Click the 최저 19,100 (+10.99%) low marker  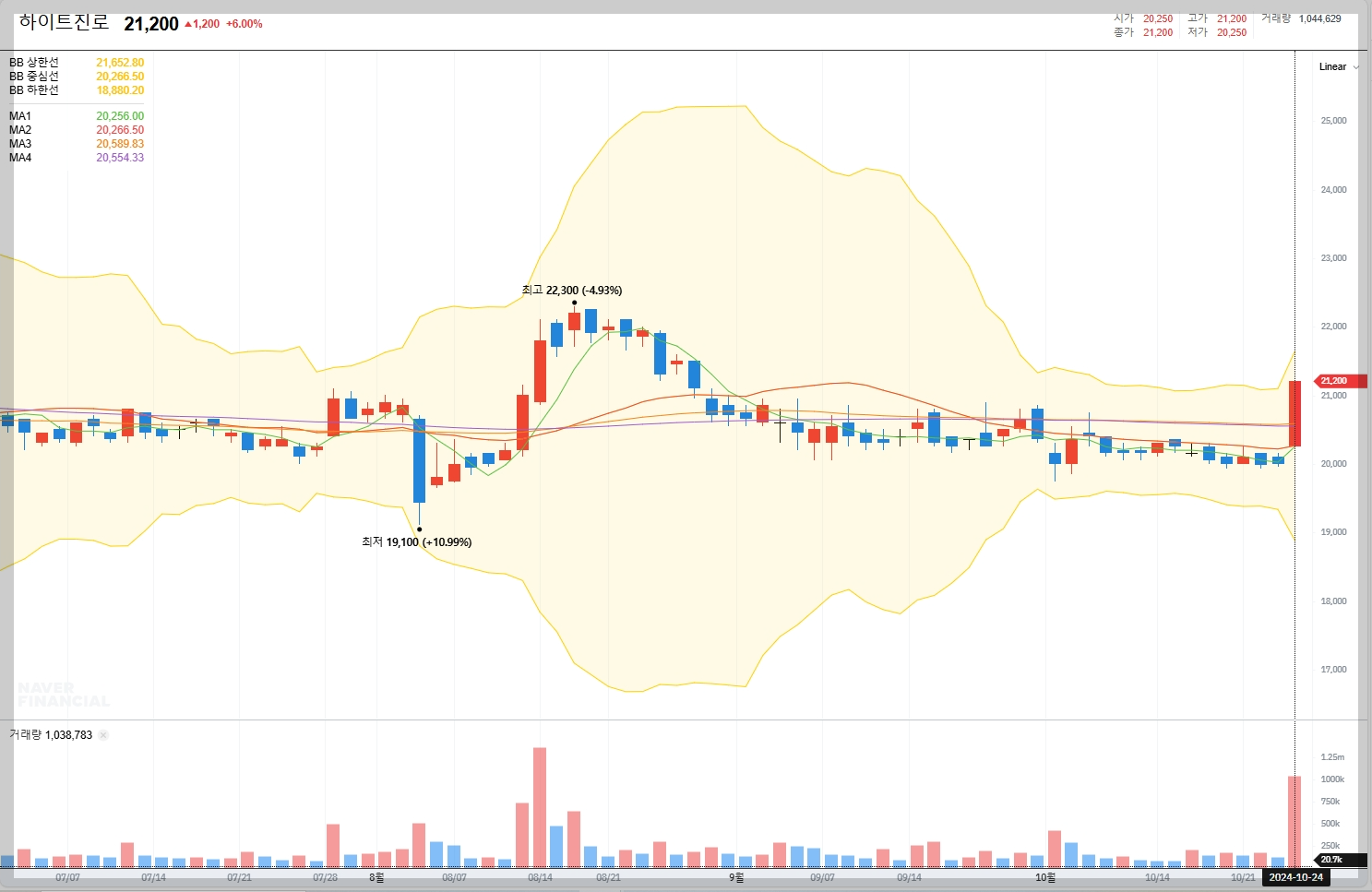pyautogui.click(x=417, y=542)
